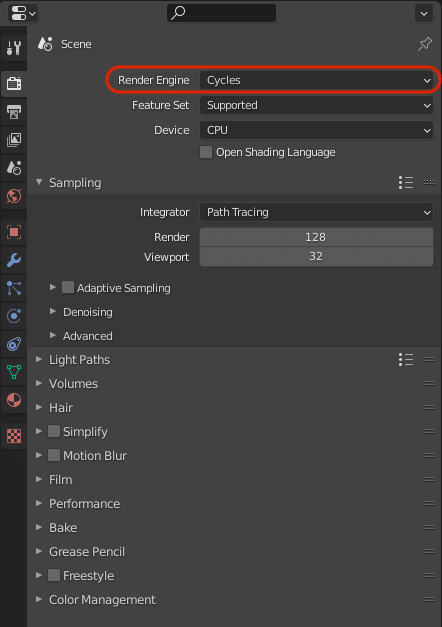Viewport: 442px width, 627px height.
Task: Expand the Bake panel
Action: tap(39, 527)
